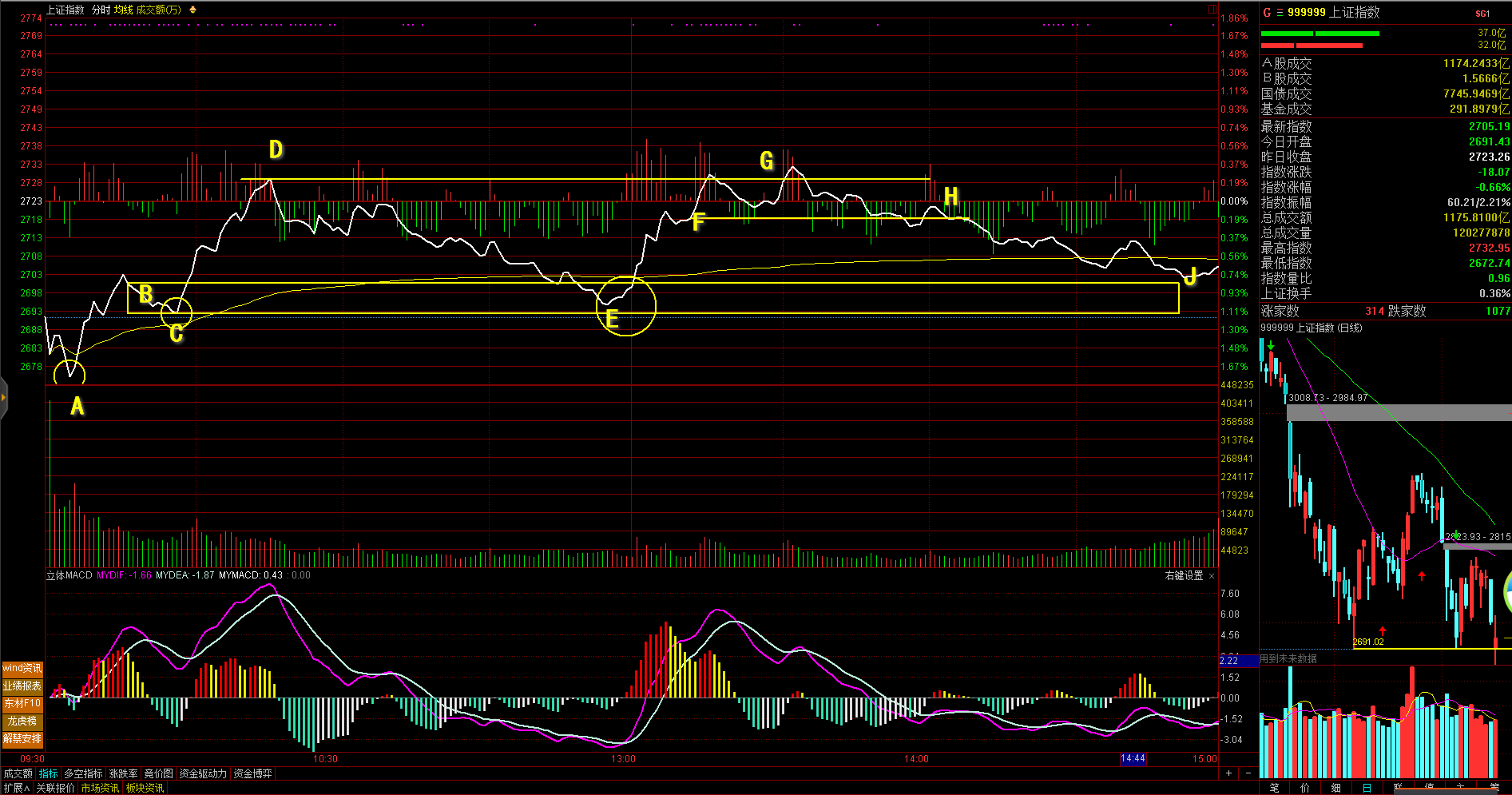Select the 资金博弈 tab
The height and width of the screenshot is (795, 1512).
click(252, 773)
